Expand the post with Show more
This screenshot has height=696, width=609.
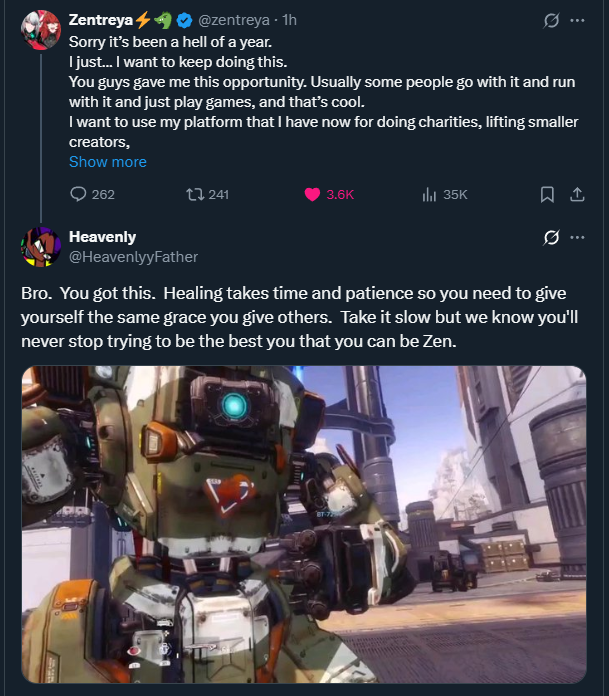click(108, 162)
